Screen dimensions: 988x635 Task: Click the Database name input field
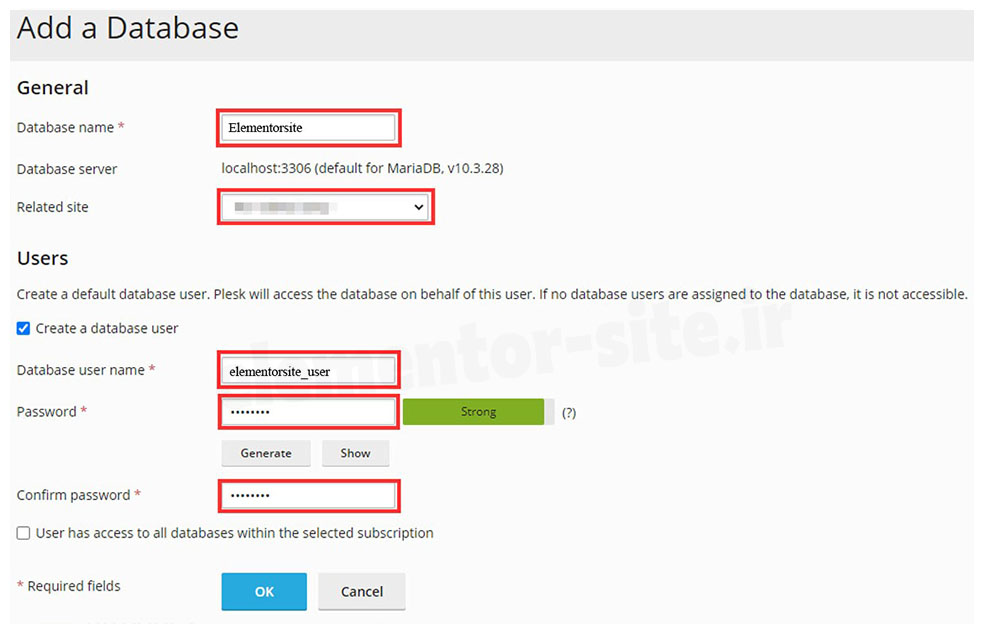pyautogui.click(x=309, y=128)
